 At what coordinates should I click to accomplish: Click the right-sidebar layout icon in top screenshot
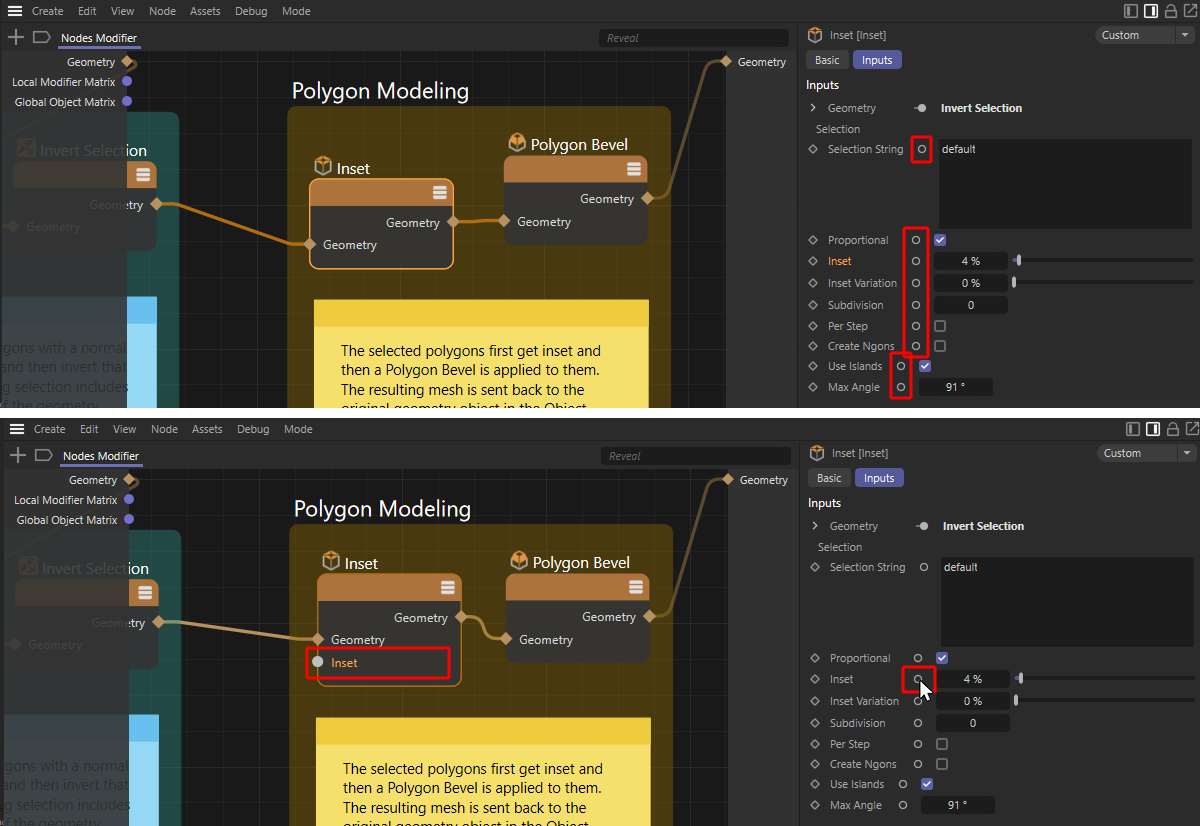[1151, 11]
